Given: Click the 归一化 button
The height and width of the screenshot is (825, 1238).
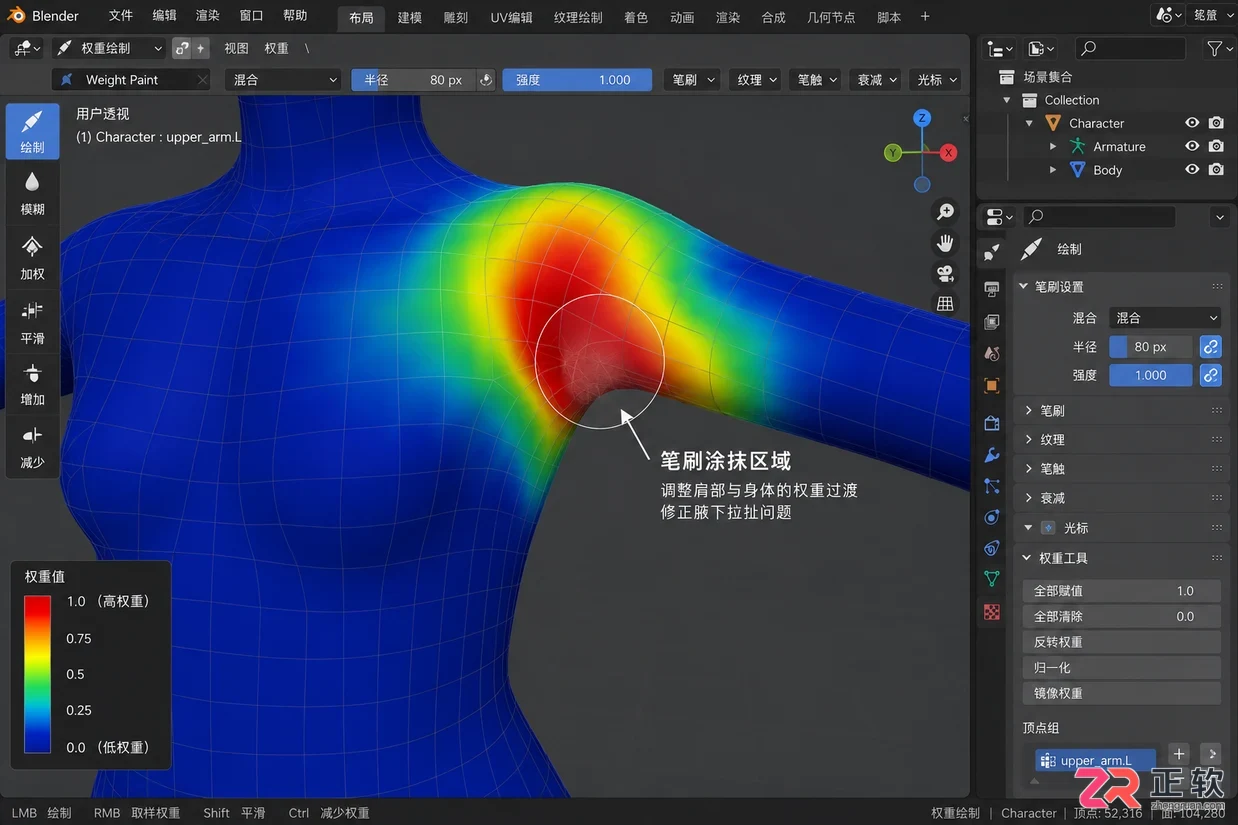Looking at the screenshot, I should pyautogui.click(x=1121, y=668).
